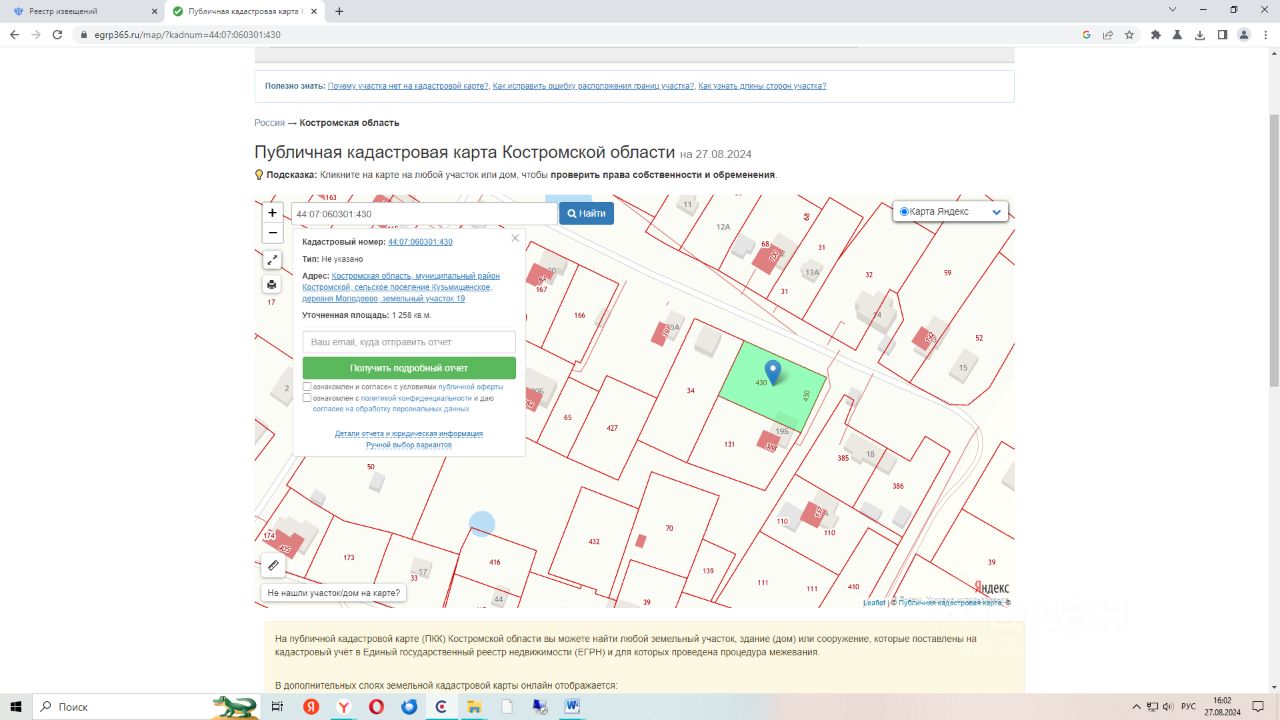Go back in browser history
The height and width of the screenshot is (720, 1280).
click(14, 34)
